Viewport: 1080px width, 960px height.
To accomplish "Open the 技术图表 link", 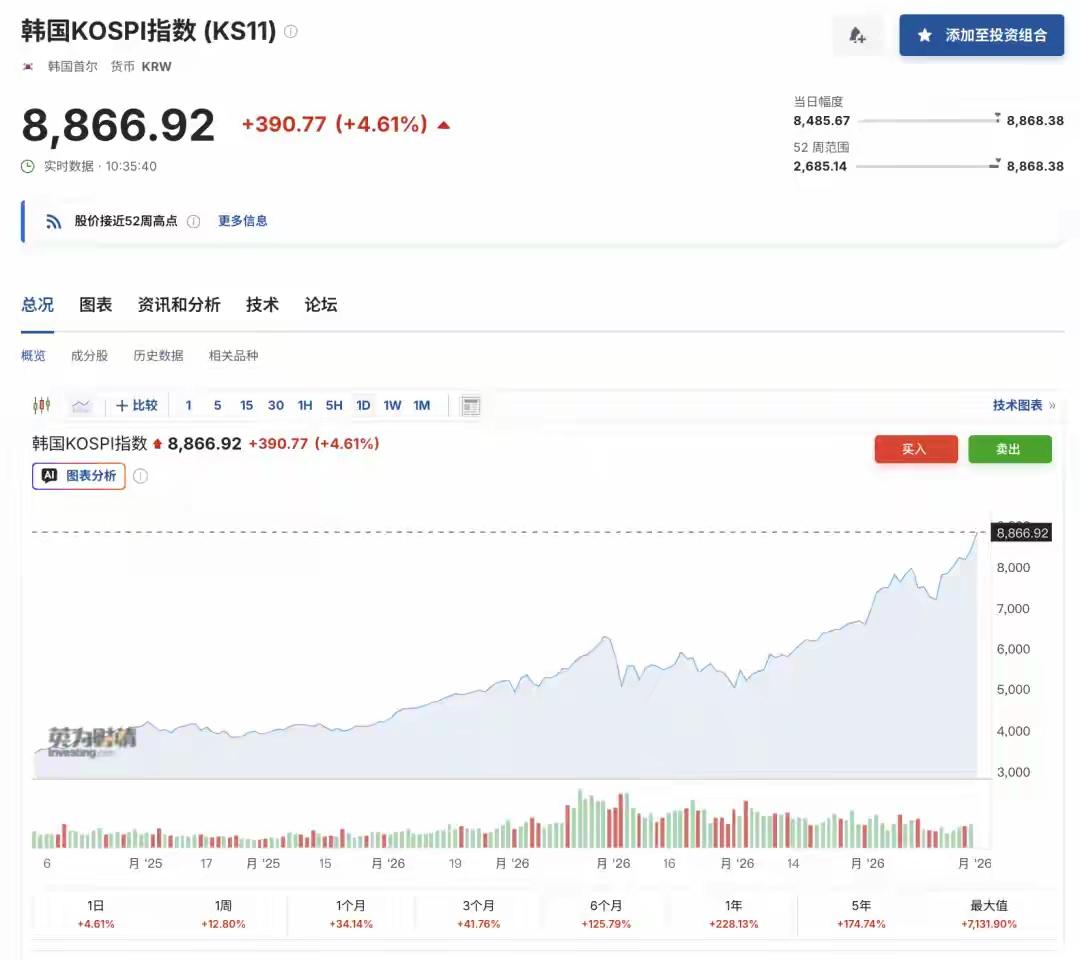I will 1024,405.
